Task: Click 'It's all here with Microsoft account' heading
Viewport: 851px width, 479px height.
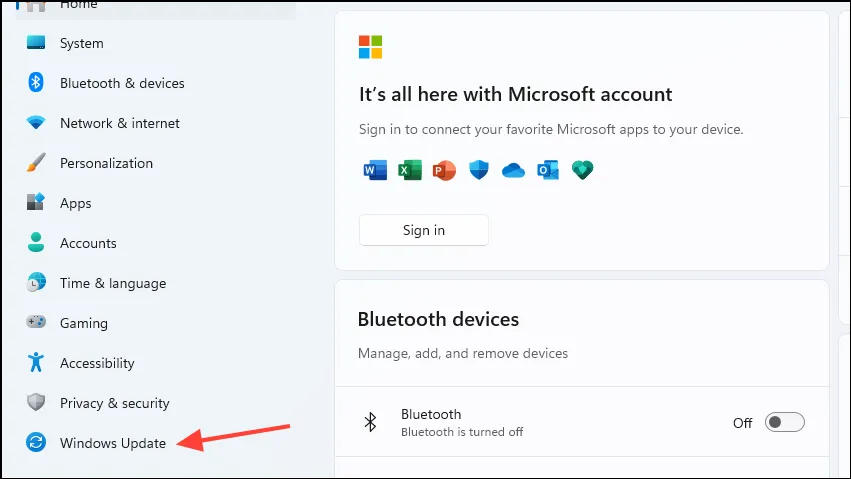Action: pyautogui.click(x=515, y=94)
